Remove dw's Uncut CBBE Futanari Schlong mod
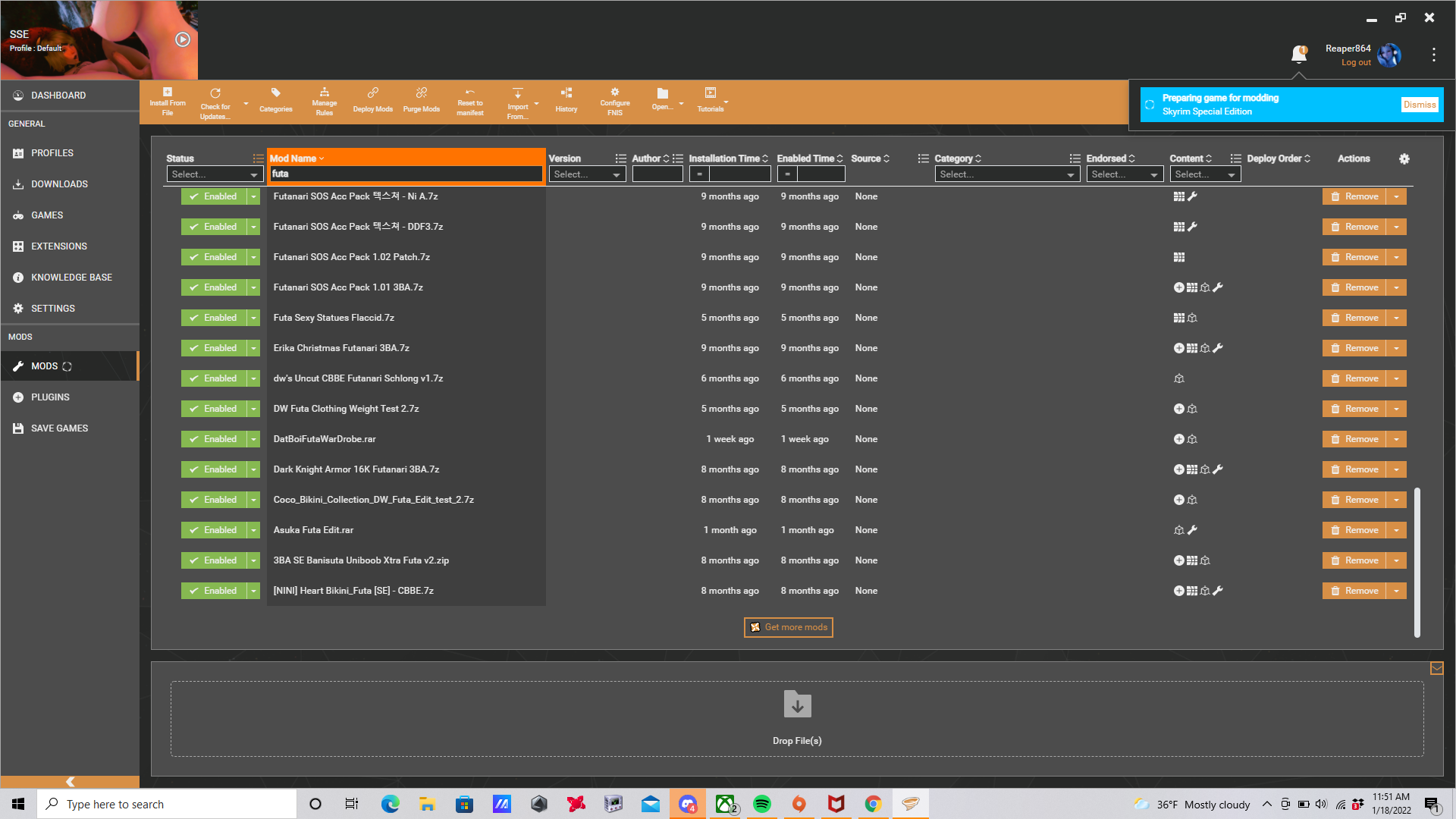The height and width of the screenshot is (819, 1456). point(1354,378)
